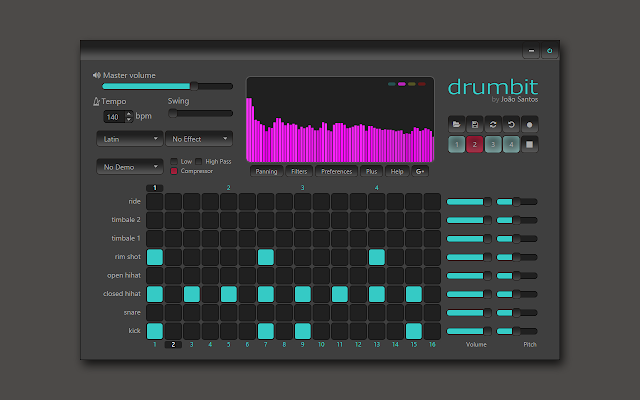
Task: Click the 'open hihat' row label
Action: pos(124,276)
